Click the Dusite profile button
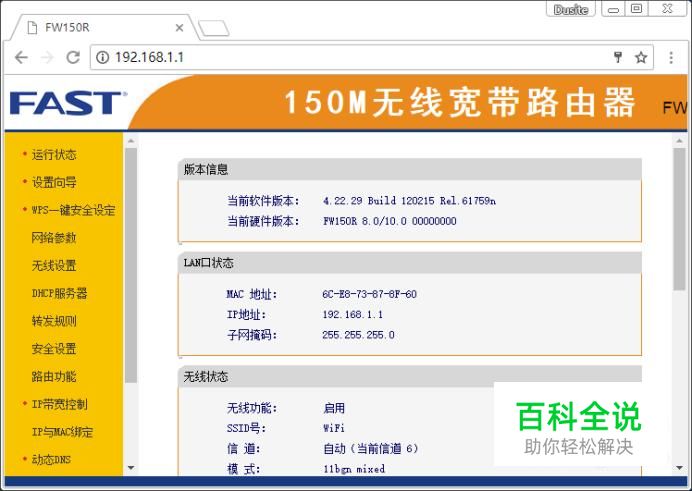692x491 pixels. point(571,9)
